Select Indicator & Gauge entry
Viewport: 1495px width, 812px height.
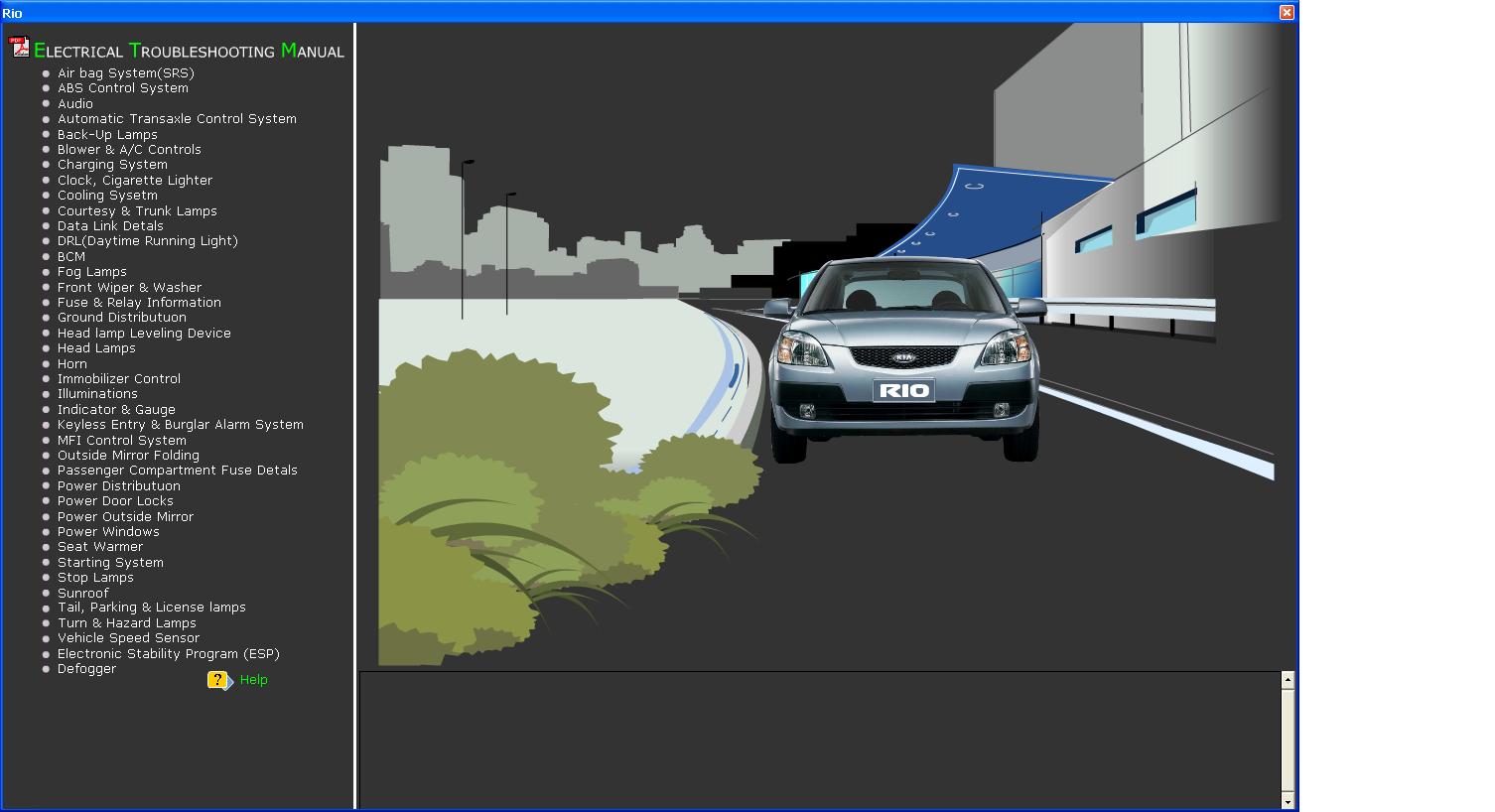click(116, 410)
